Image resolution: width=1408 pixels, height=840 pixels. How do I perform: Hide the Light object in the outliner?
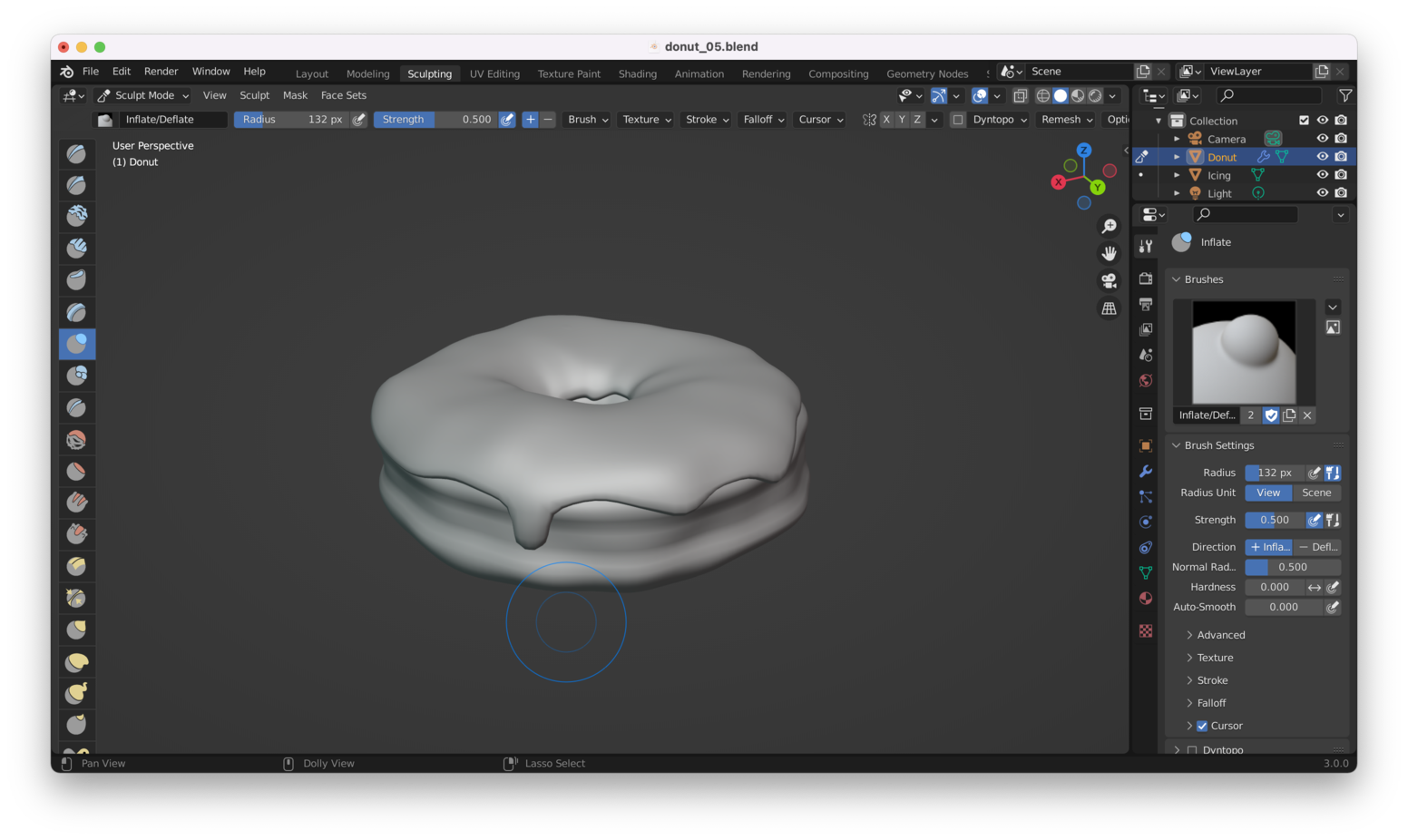point(1323,192)
